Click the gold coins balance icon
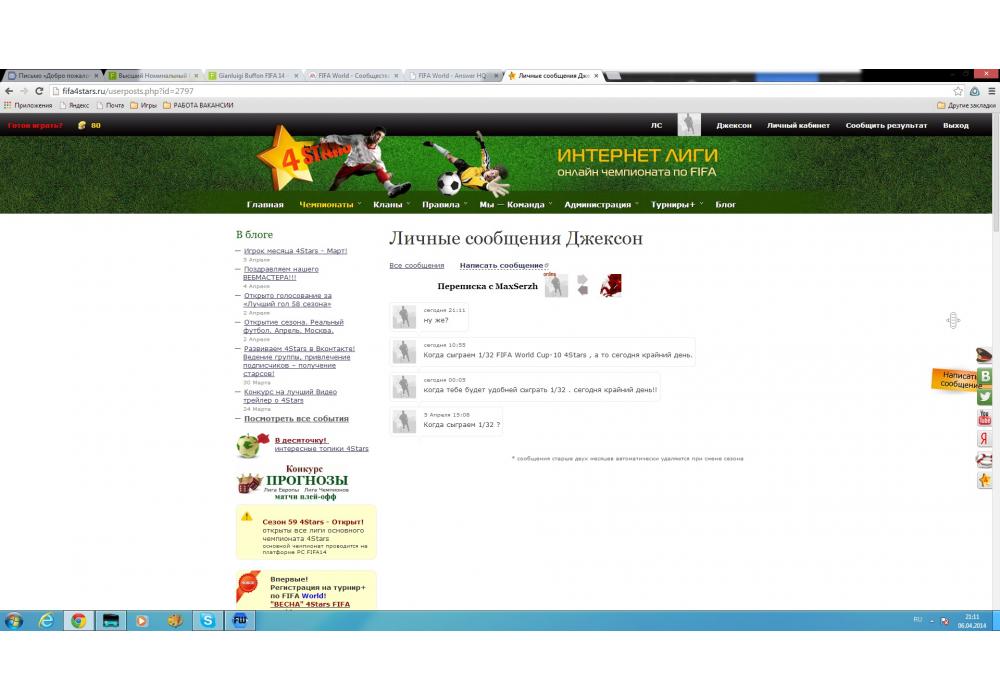The height and width of the screenshot is (700, 1000). click(82, 125)
